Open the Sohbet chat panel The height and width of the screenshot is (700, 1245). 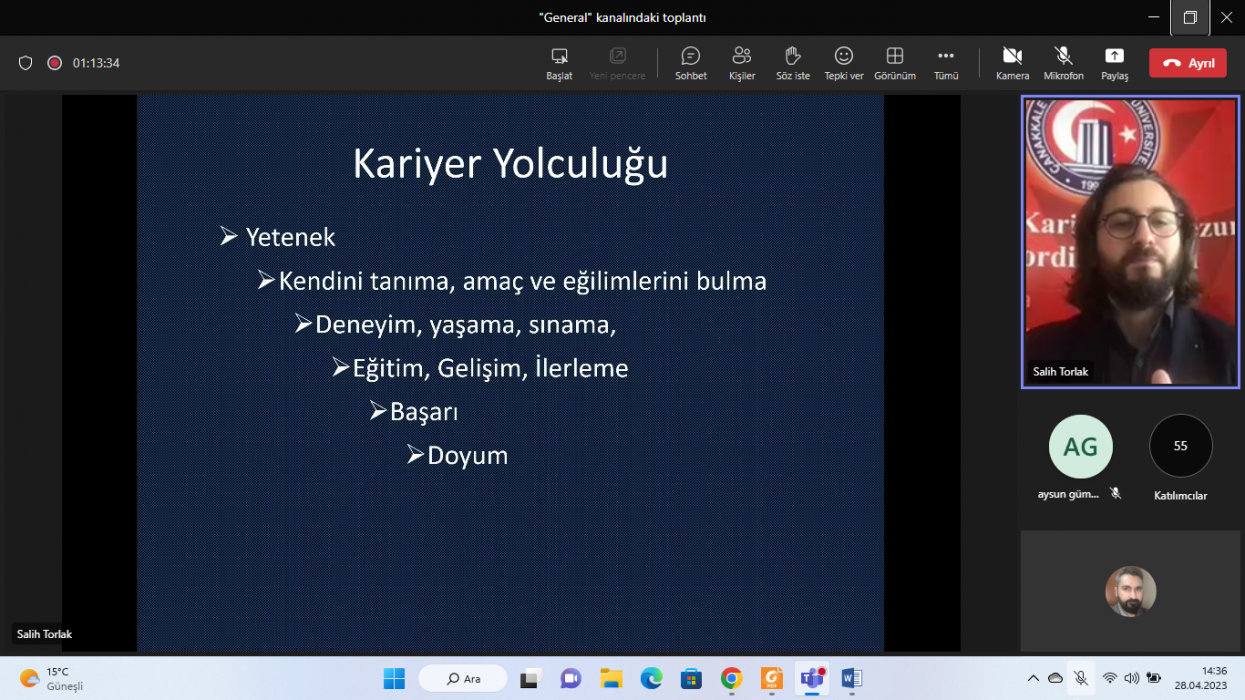tap(690, 63)
